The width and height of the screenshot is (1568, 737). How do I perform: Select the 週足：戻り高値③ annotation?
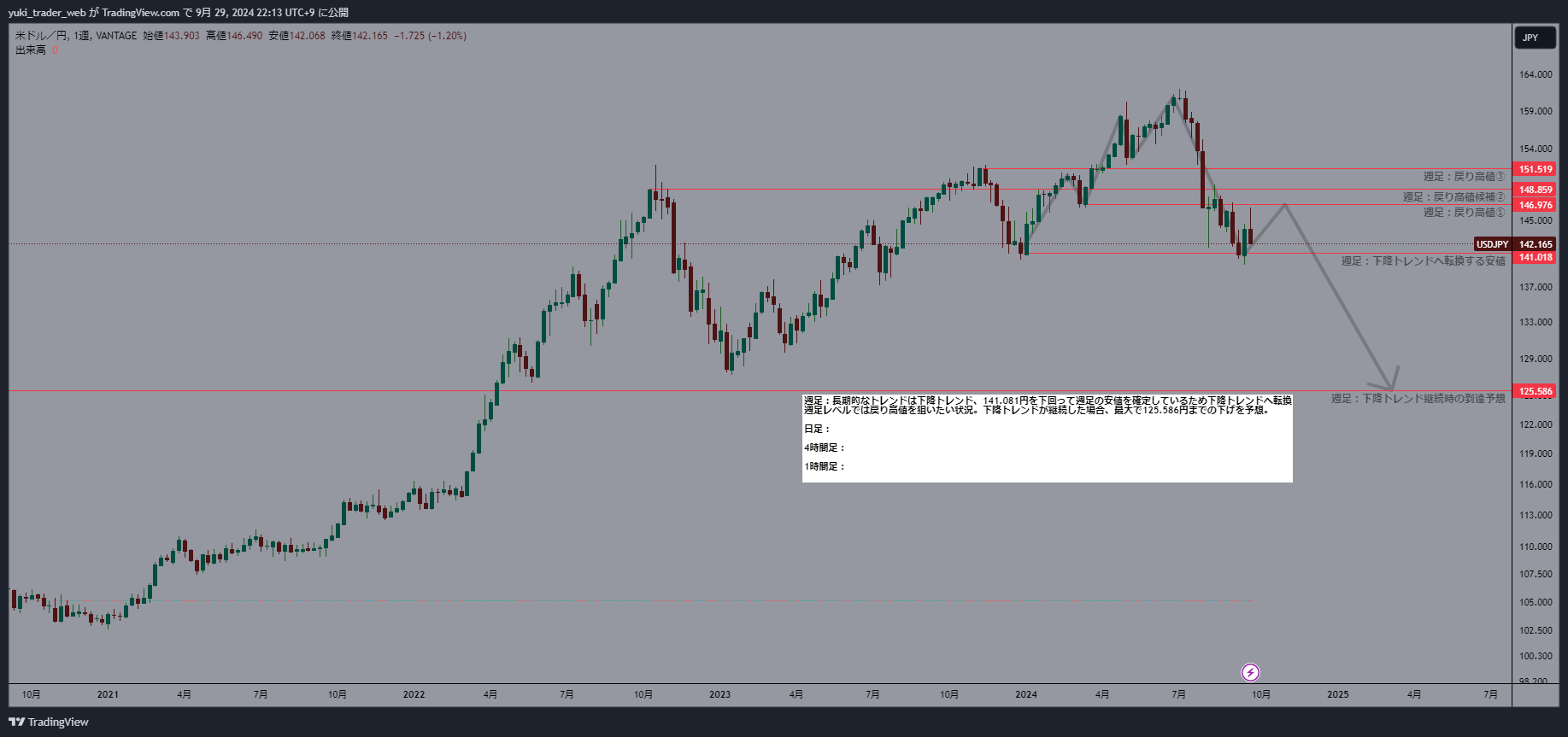(1463, 177)
